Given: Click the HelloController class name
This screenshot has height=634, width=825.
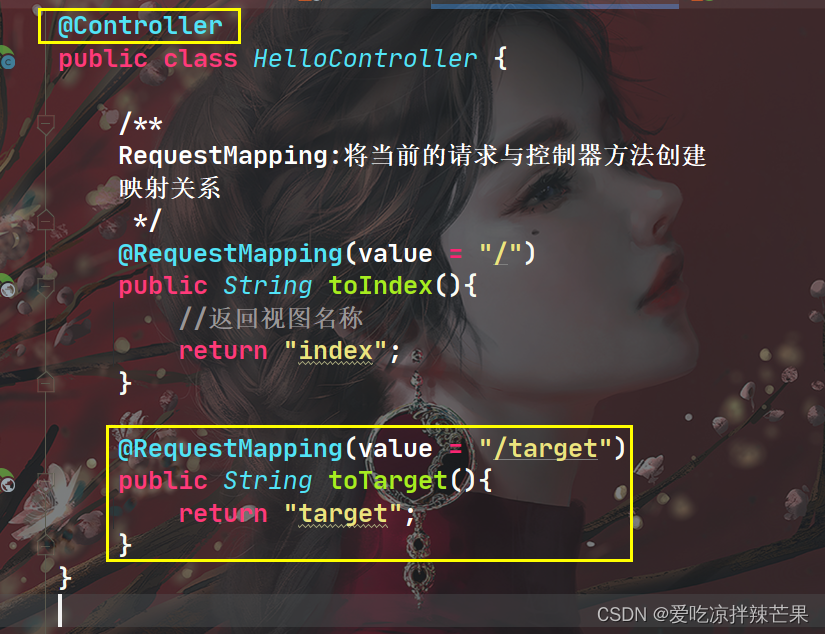Looking at the screenshot, I should point(365,58).
